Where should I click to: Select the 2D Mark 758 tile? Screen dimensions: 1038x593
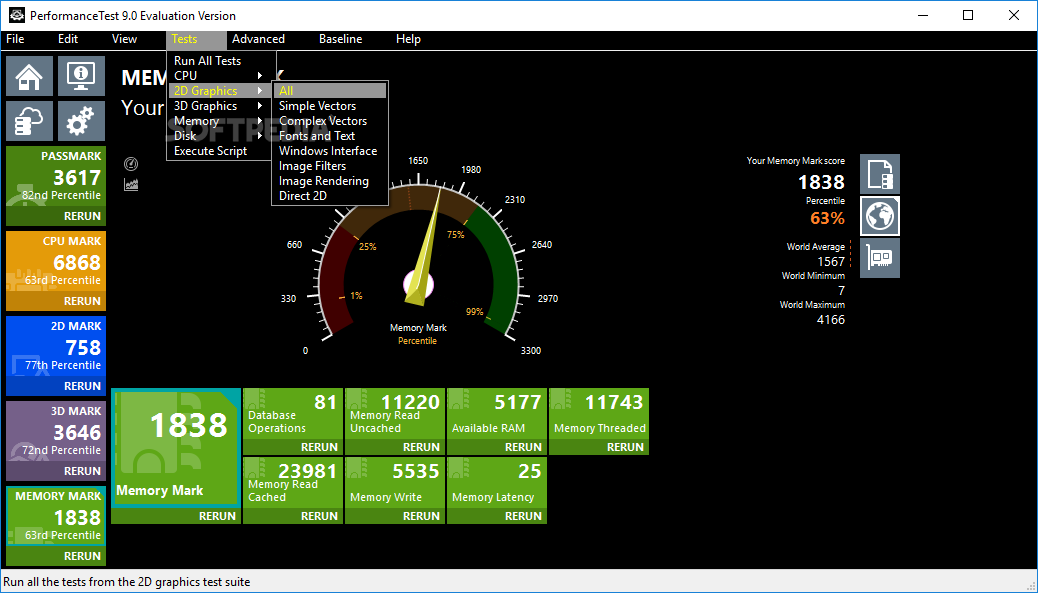(56, 347)
